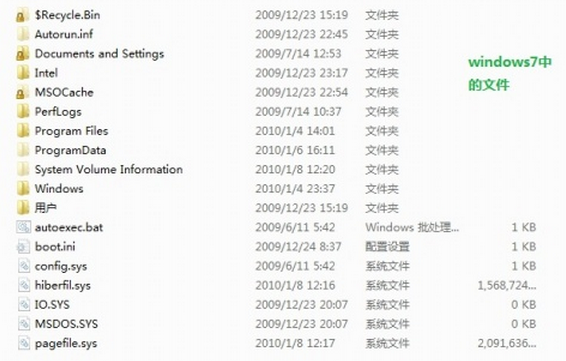The image size is (566, 361).
Task: Select the pagefile.sys system file icon
Action: click(x=23, y=343)
